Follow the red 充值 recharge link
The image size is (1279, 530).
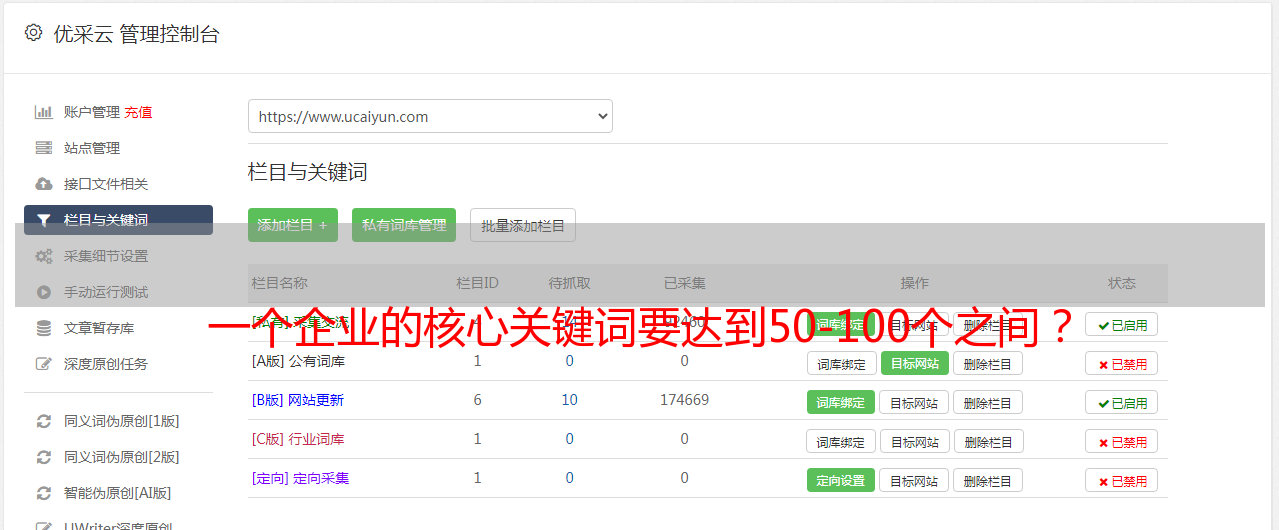[139, 112]
